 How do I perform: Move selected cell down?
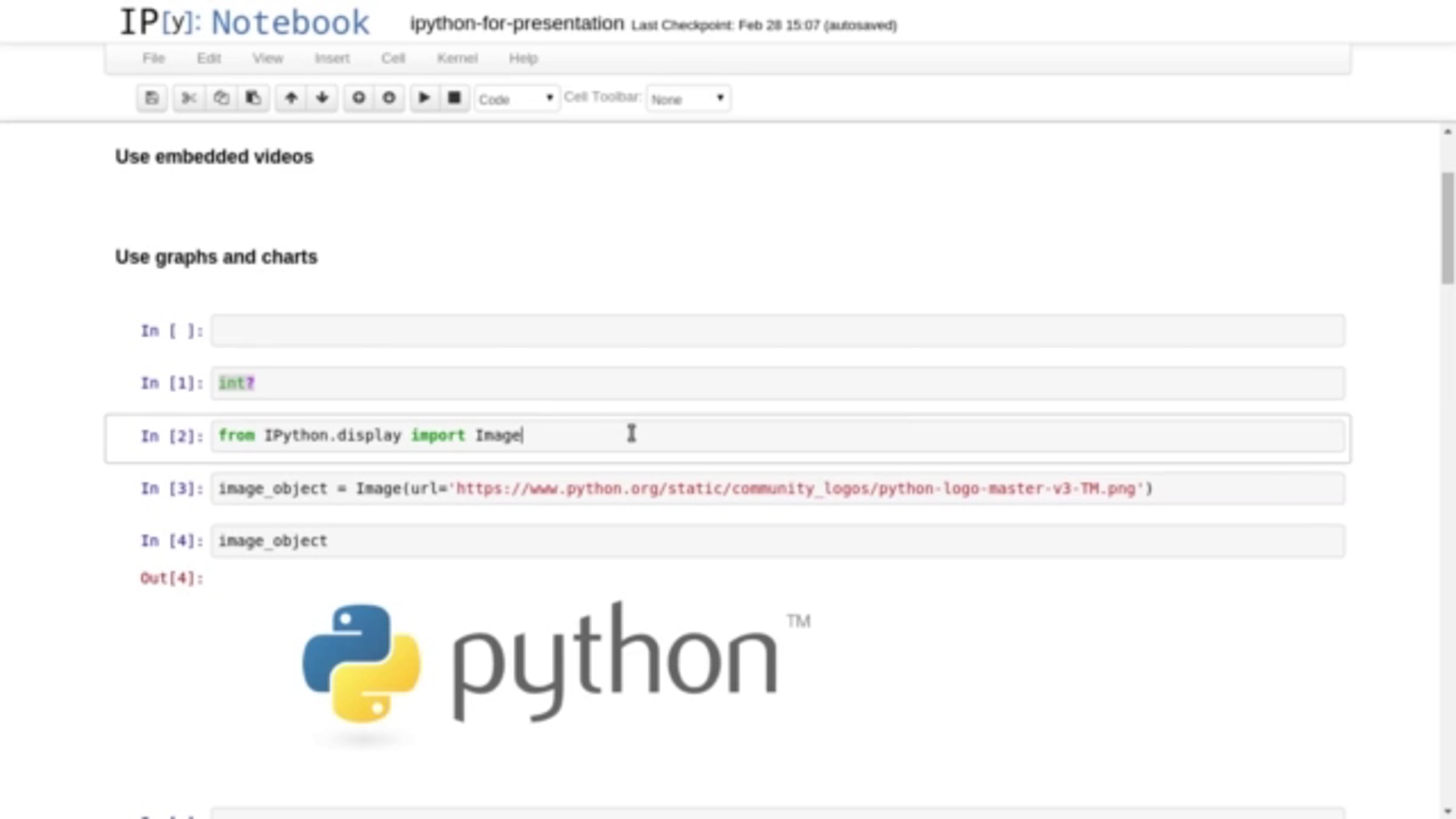(x=322, y=98)
